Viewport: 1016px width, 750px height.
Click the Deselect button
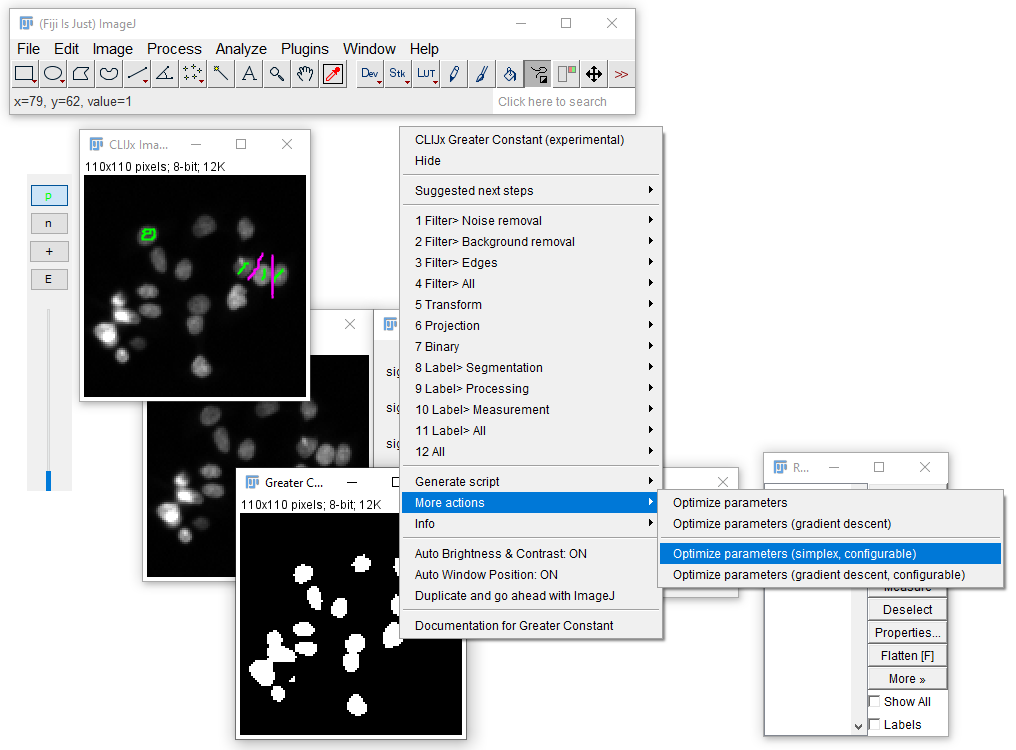[x=907, y=609]
